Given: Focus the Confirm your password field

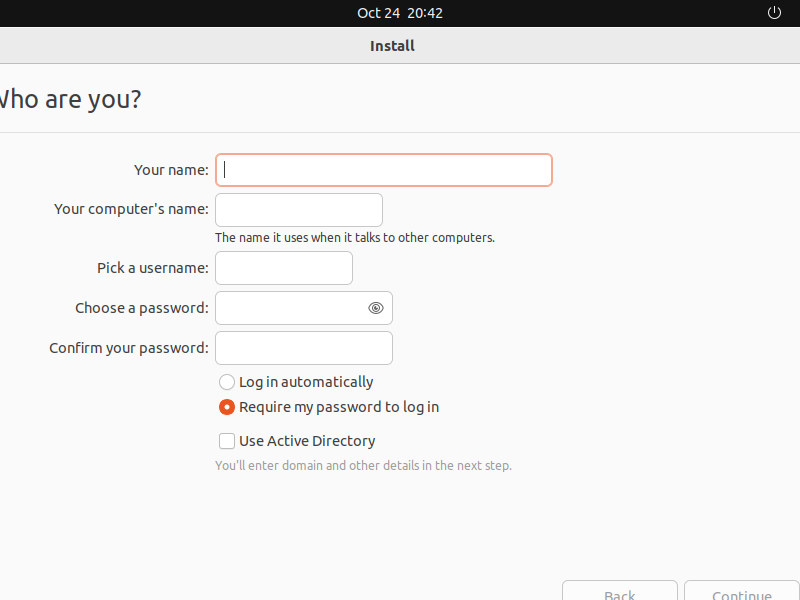Looking at the screenshot, I should click(304, 348).
